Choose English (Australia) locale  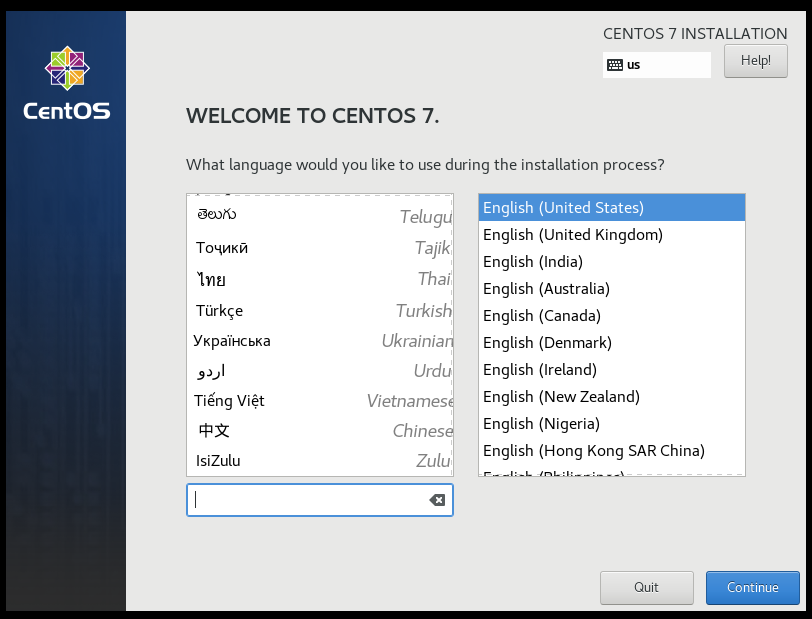click(x=612, y=289)
